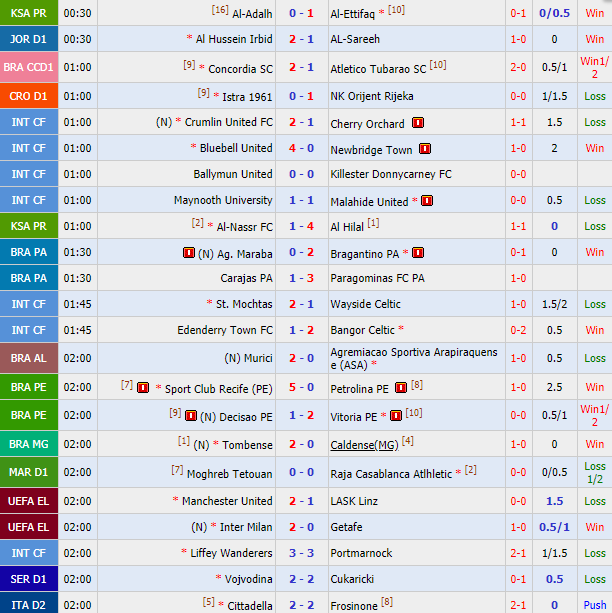Select the MAR D1 league label
Screen dimensions: 612x613
(x=29, y=472)
